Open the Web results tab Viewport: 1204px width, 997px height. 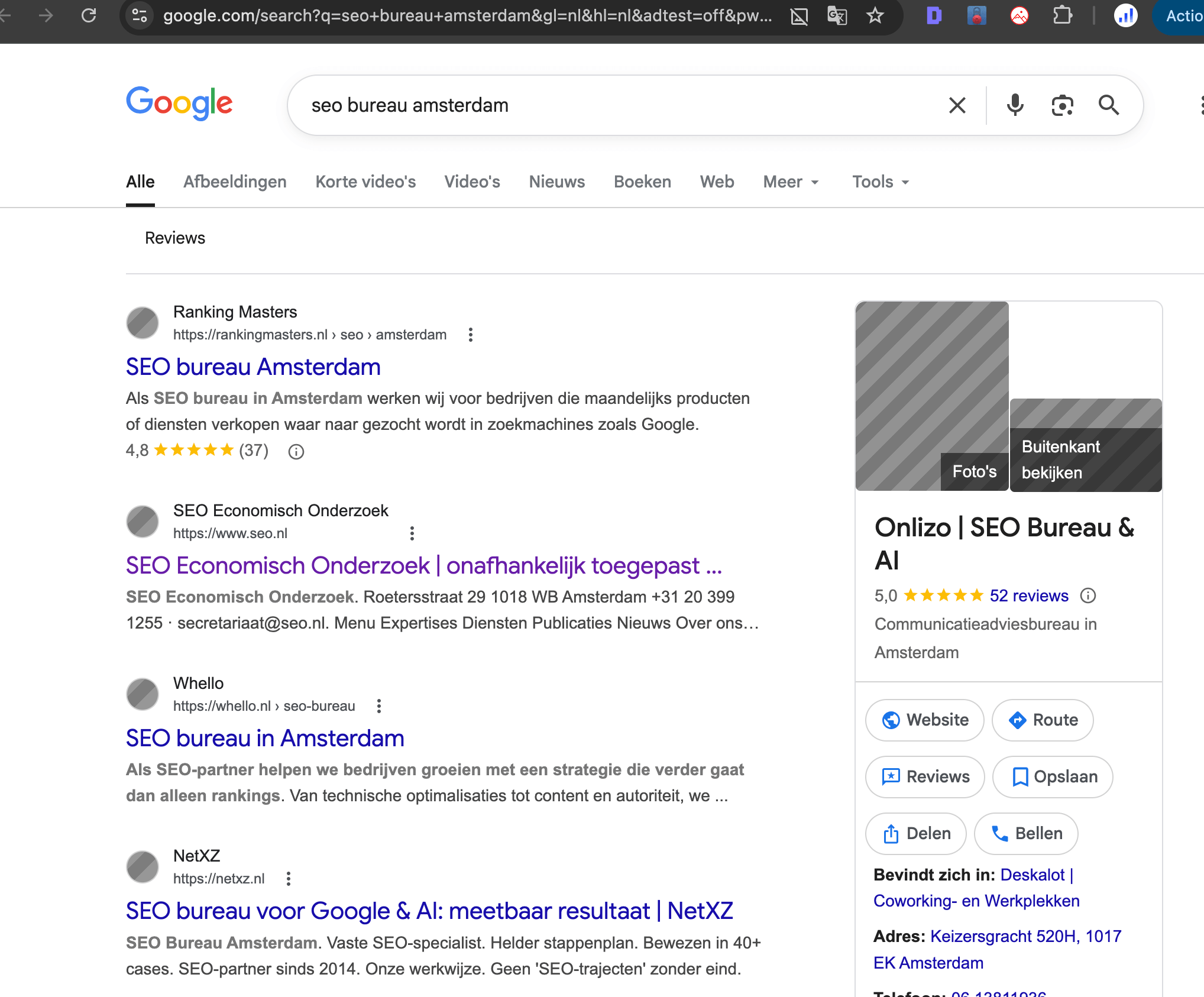pyautogui.click(x=717, y=182)
